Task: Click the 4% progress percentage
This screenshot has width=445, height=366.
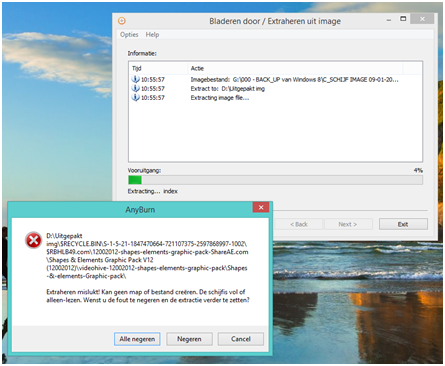Action: point(418,170)
